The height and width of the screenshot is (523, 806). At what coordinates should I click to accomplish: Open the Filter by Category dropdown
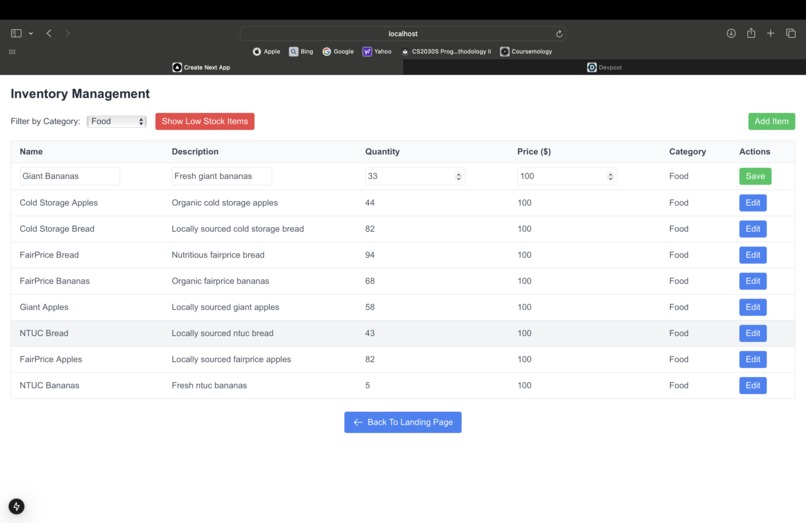(x=117, y=121)
